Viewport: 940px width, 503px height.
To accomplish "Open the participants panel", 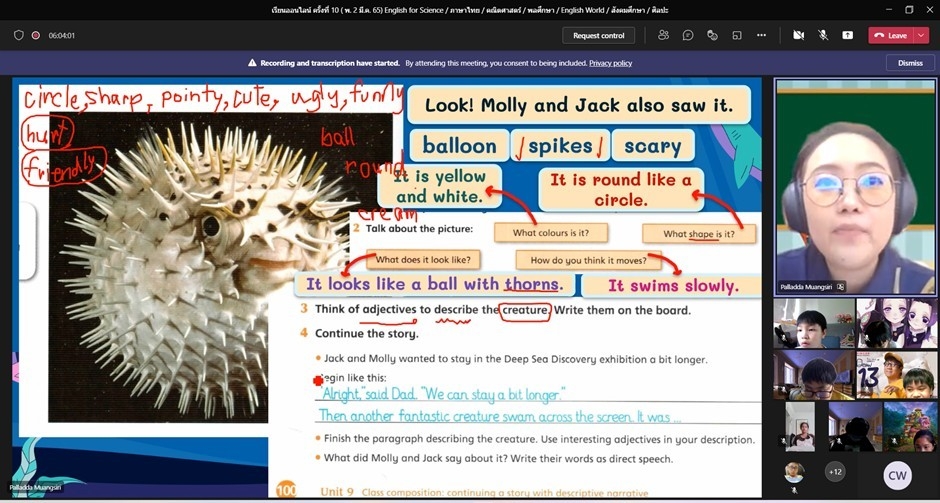I will (663, 35).
